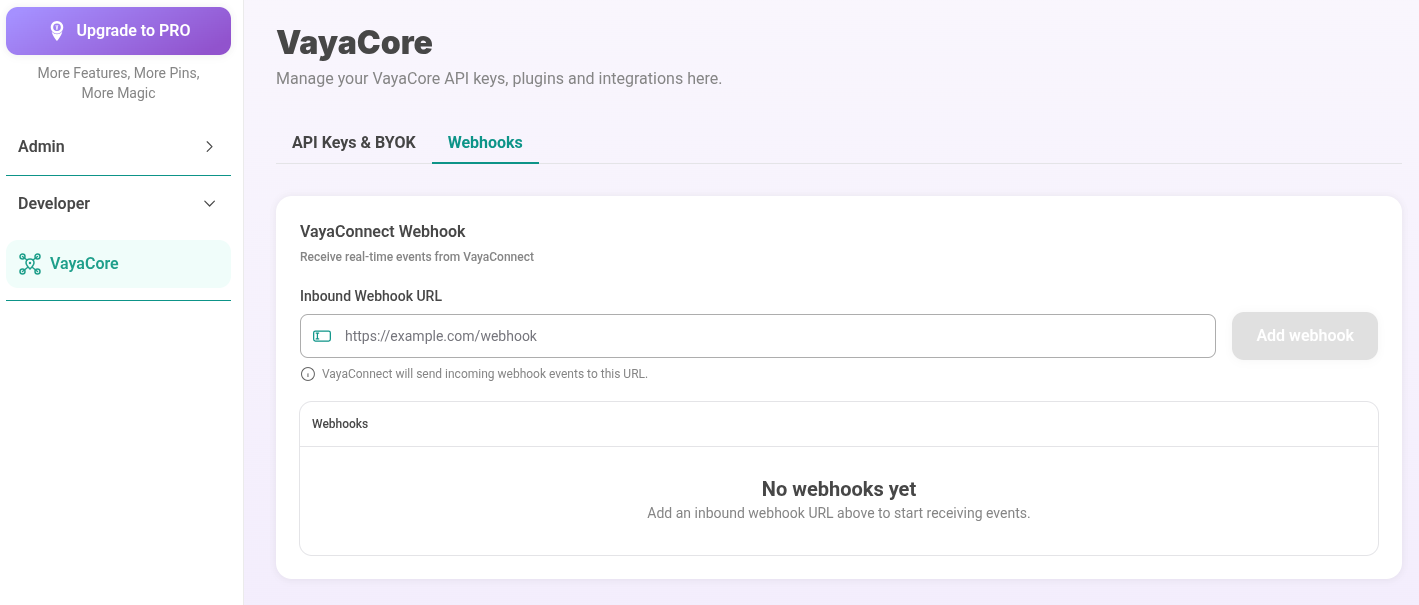Click the VayaCore network icon in sidebar
The width and height of the screenshot is (1419, 605).
coord(30,264)
